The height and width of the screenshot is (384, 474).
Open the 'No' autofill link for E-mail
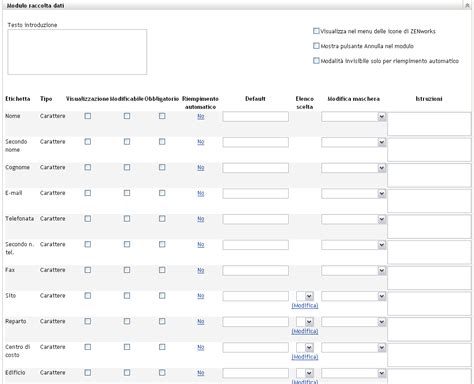click(x=201, y=193)
